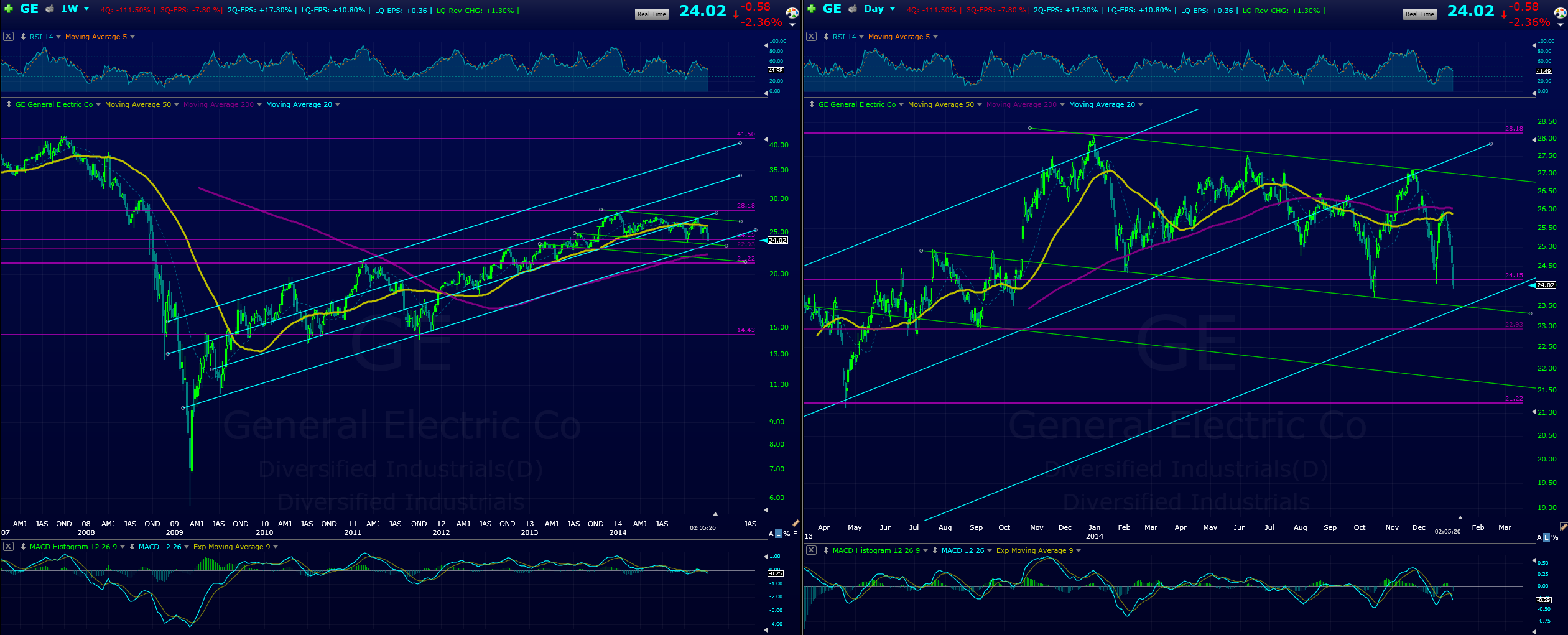The width and height of the screenshot is (1568, 635).
Task: Click GE General Electric Co label on weekly chart
Action: click(54, 104)
